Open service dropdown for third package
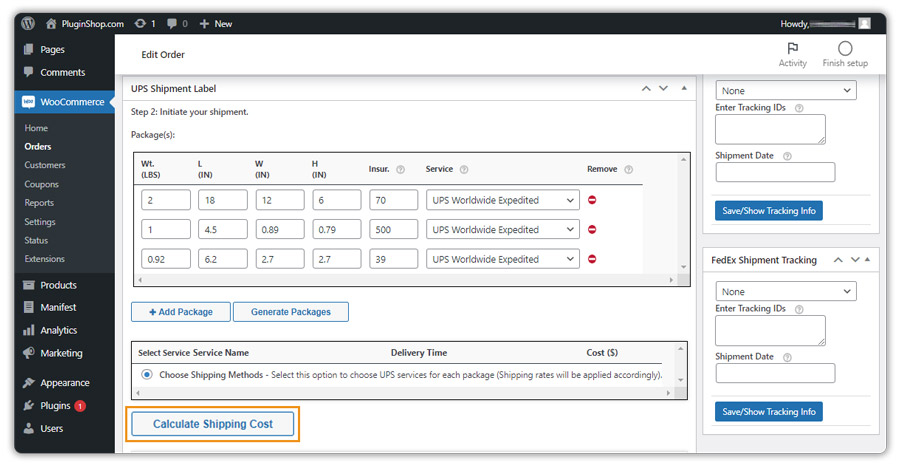Image resolution: width=900 pixels, height=464 pixels. pyautogui.click(x=503, y=259)
